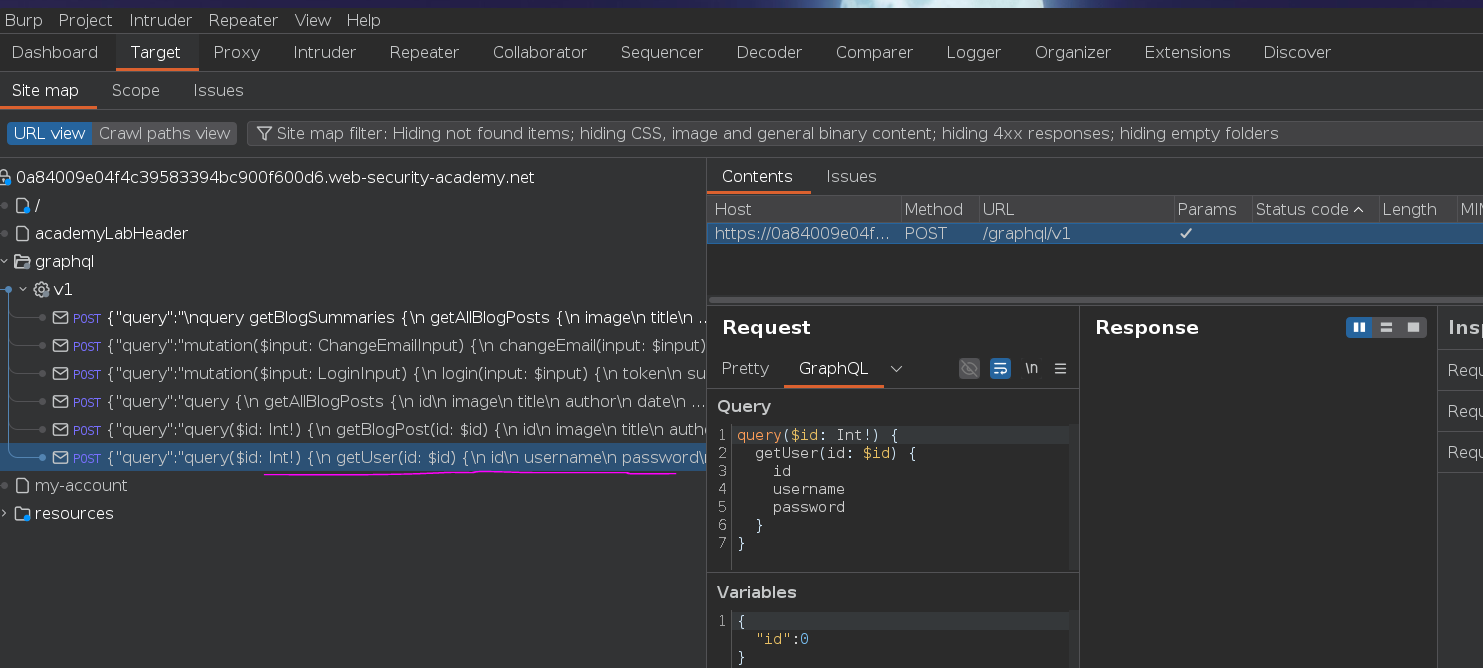Viewport: 1483px width, 668px height.
Task: Switch to stacked horizontal request/response layout
Action: [1386, 327]
